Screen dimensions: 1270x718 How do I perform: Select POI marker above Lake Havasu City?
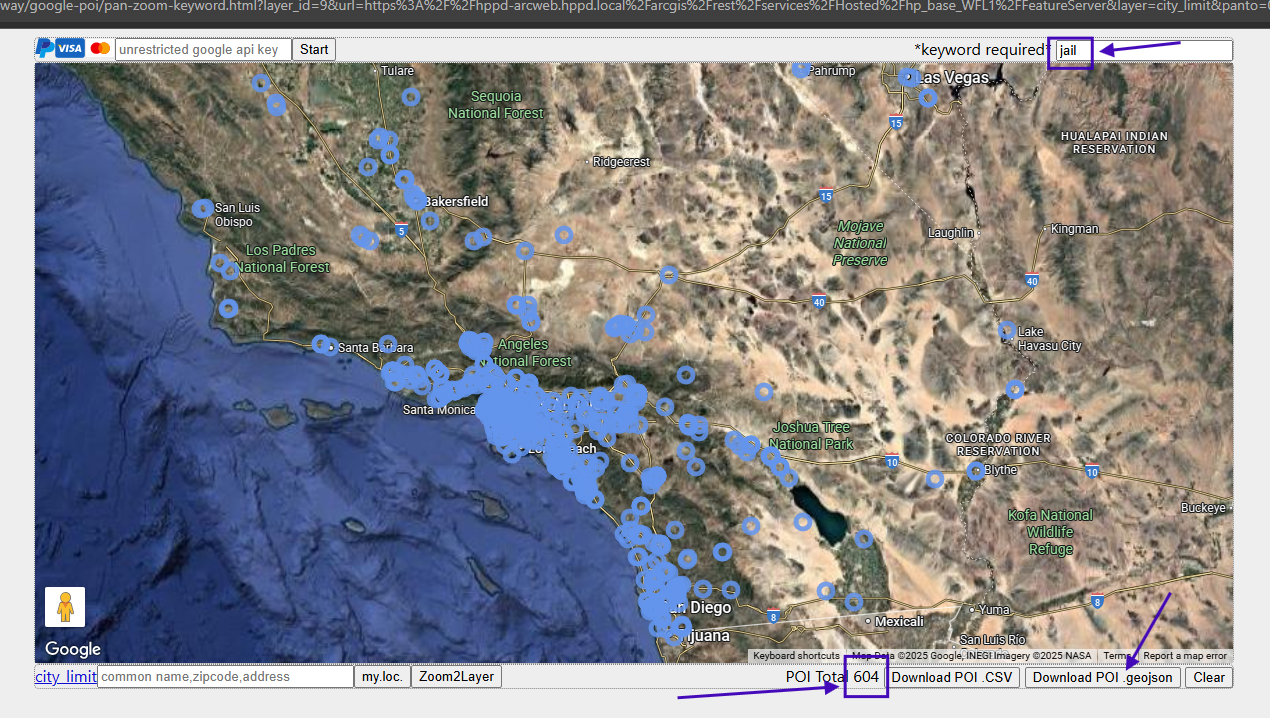1008,331
